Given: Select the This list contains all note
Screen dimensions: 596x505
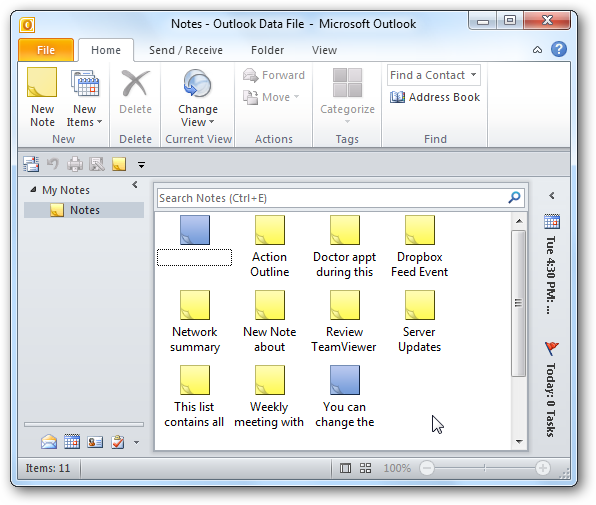Looking at the screenshot, I should pyautogui.click(x=194, y=397).
